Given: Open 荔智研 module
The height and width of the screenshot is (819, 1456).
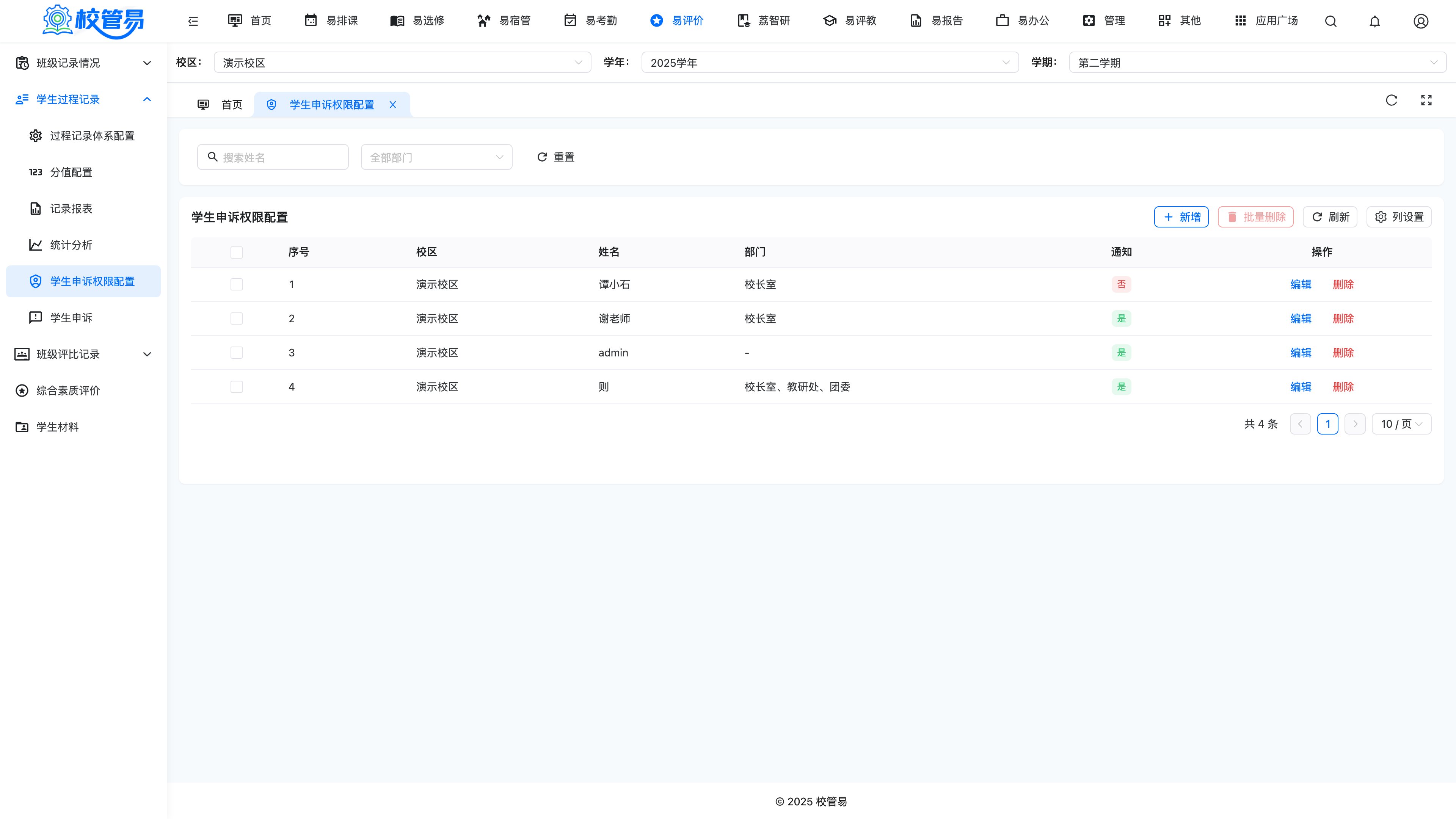Looking at the screenshot, I should point(764,21).
